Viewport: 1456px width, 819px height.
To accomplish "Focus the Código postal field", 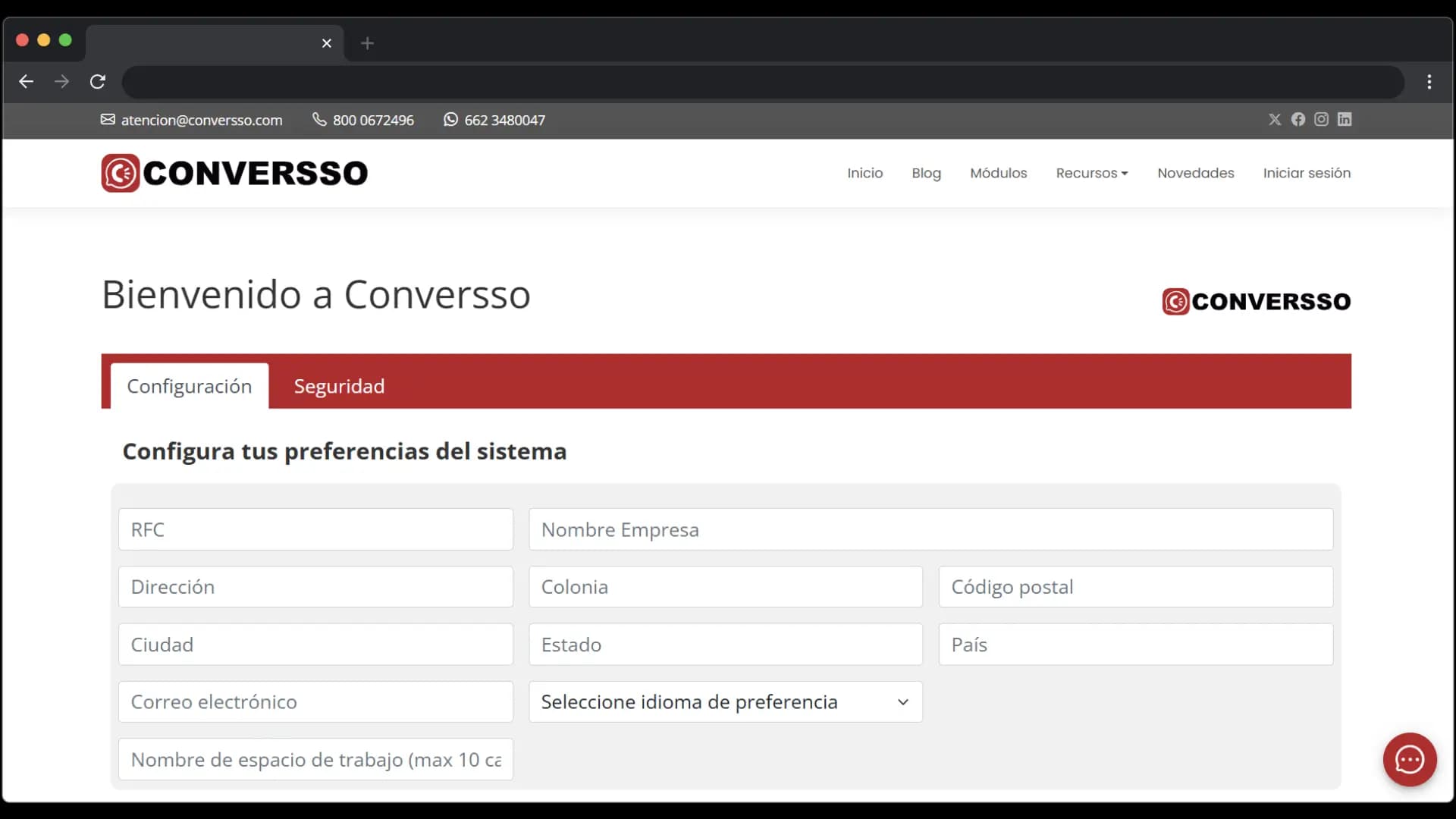I will [1136, 586].
